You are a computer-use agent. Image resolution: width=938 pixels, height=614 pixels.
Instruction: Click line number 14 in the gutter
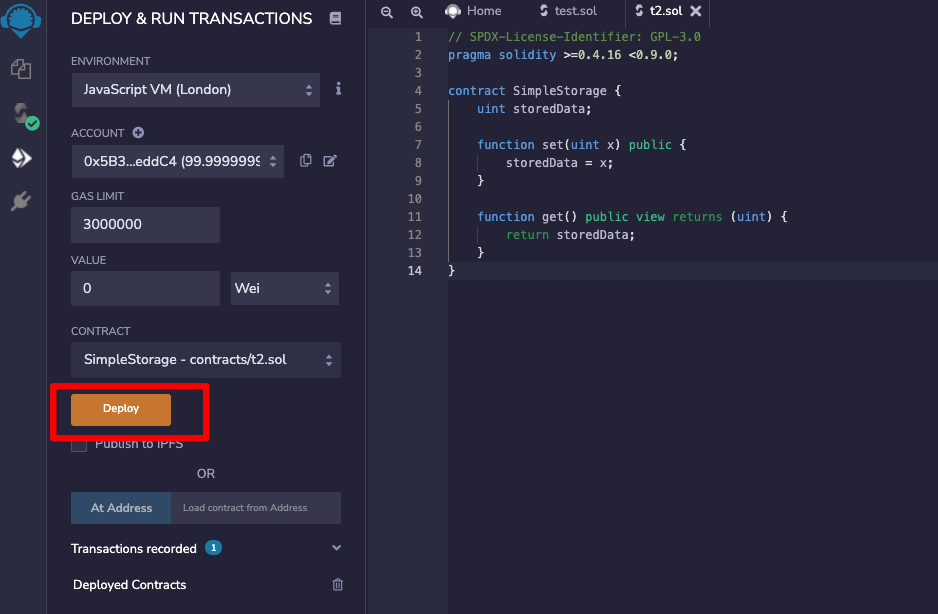[415, 270]
